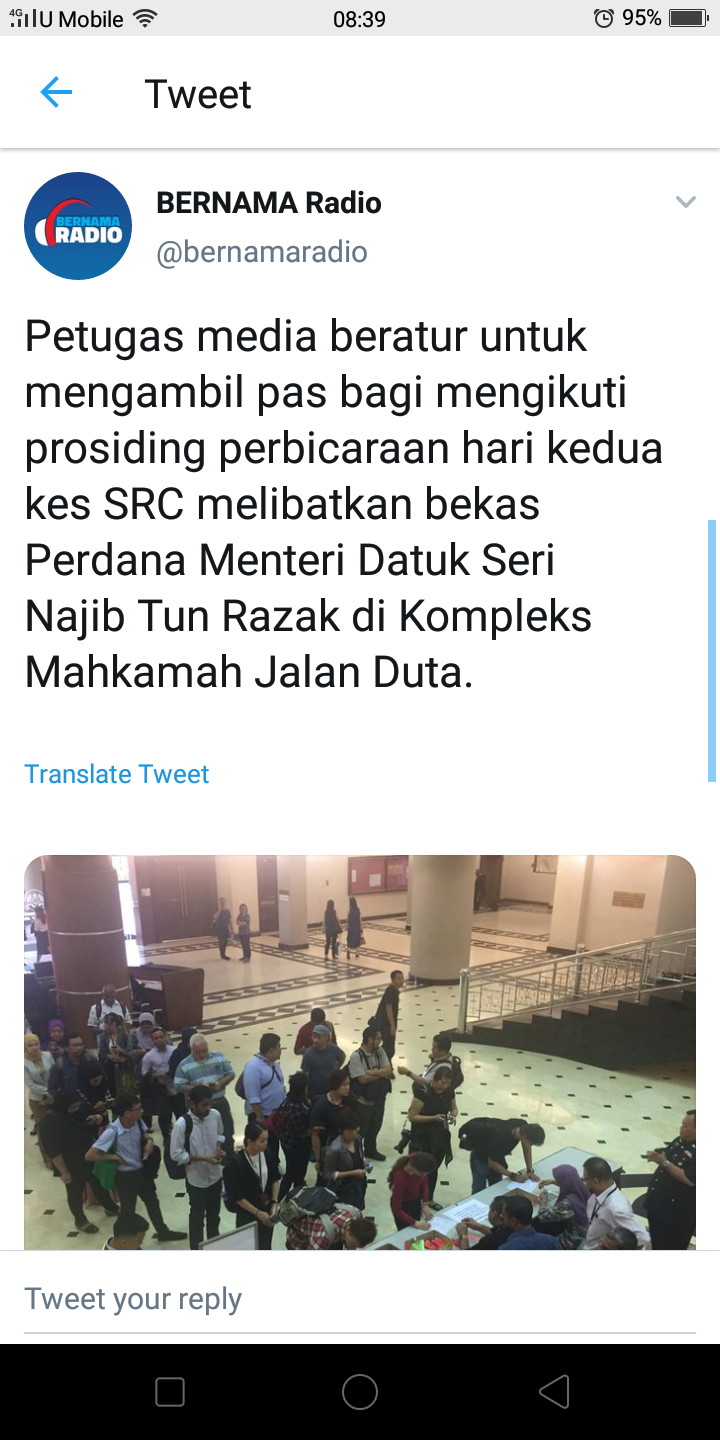Image resolution: width=720 pixels, height=1440 pixels.
Task: Tap the Android recent apps square
Action: tap(170, 1392)
